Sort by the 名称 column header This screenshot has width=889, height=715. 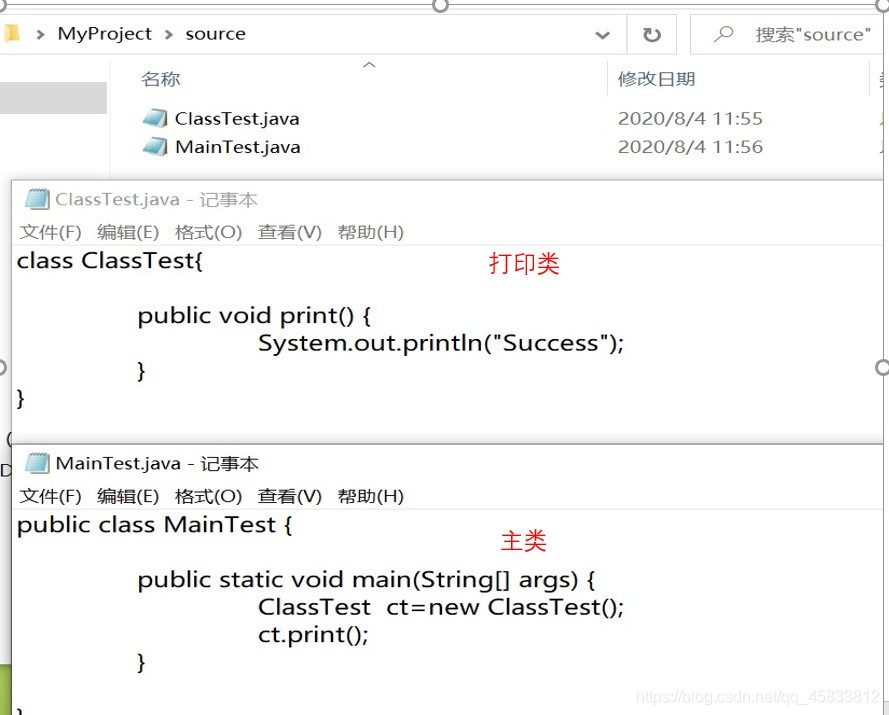pyautogui.click(x=160, y=79)
